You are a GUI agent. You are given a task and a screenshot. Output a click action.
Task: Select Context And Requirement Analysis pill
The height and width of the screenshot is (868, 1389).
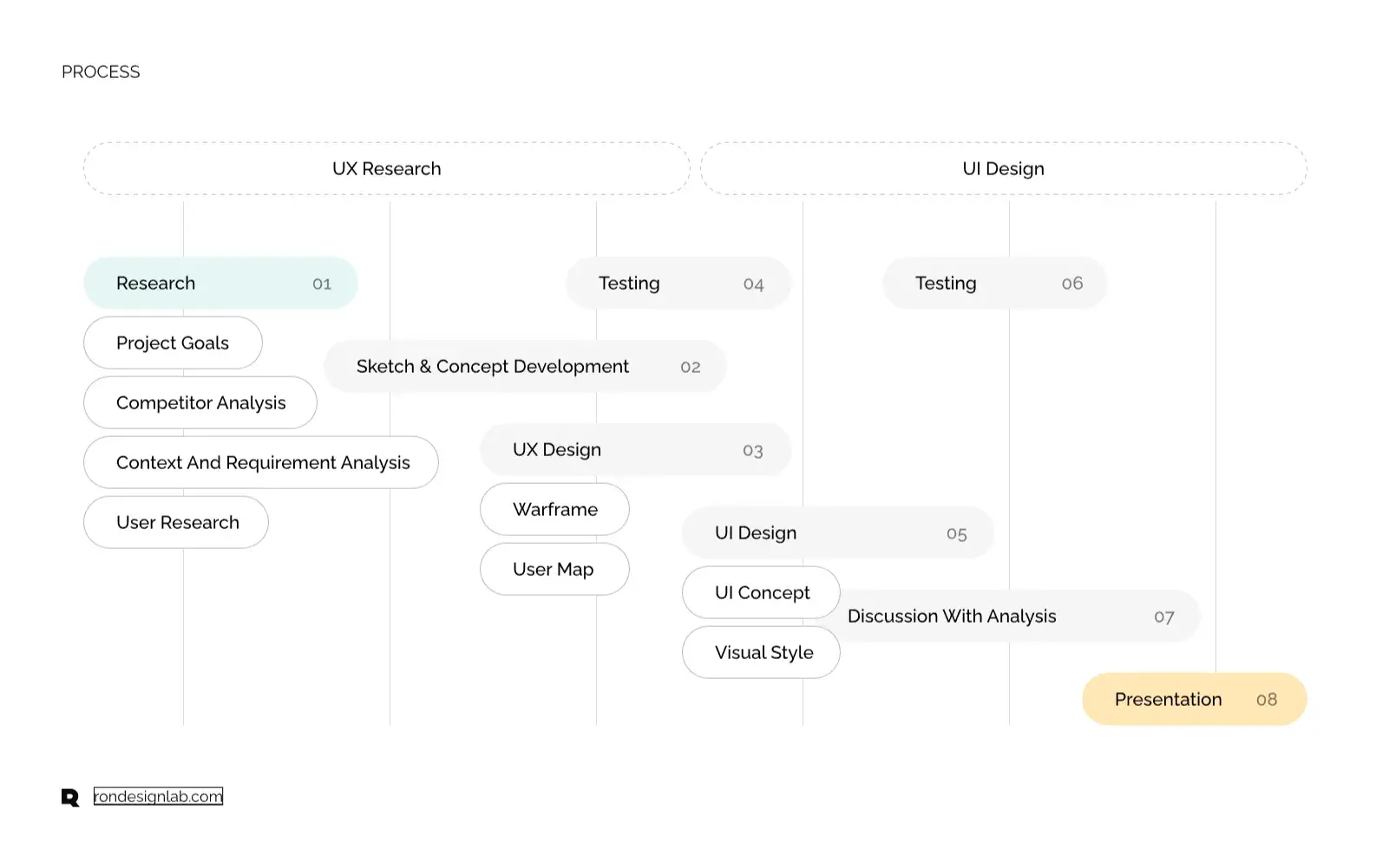[261, 462]
